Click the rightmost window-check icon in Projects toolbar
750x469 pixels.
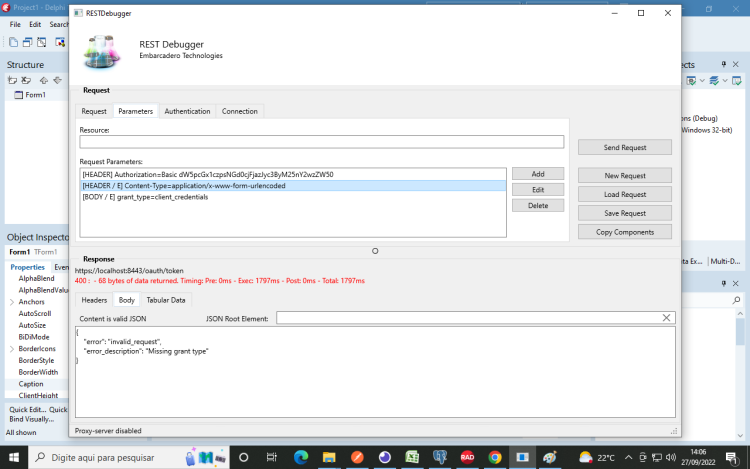click(x=737, y=81)
